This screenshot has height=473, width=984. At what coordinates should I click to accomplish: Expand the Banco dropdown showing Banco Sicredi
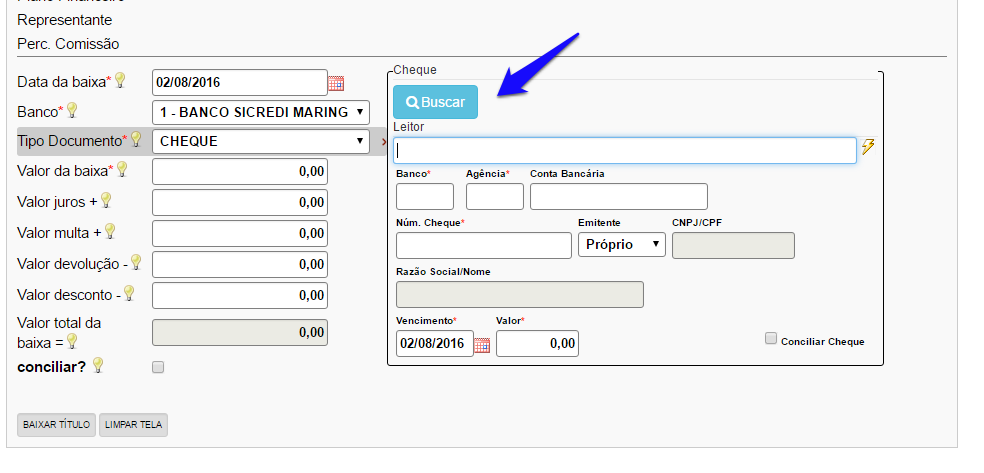coord(260,112)
